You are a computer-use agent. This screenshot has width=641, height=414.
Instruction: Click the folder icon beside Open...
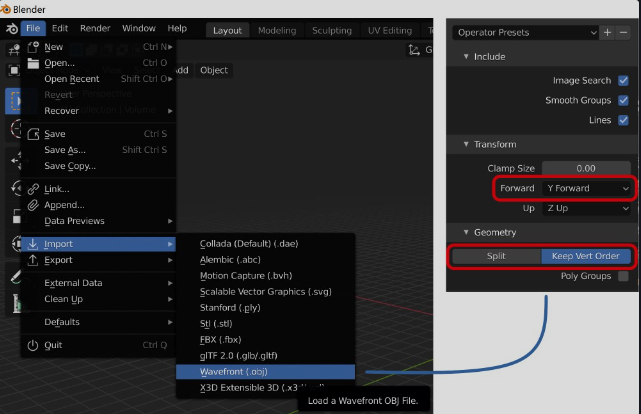(x=33, y=63)
